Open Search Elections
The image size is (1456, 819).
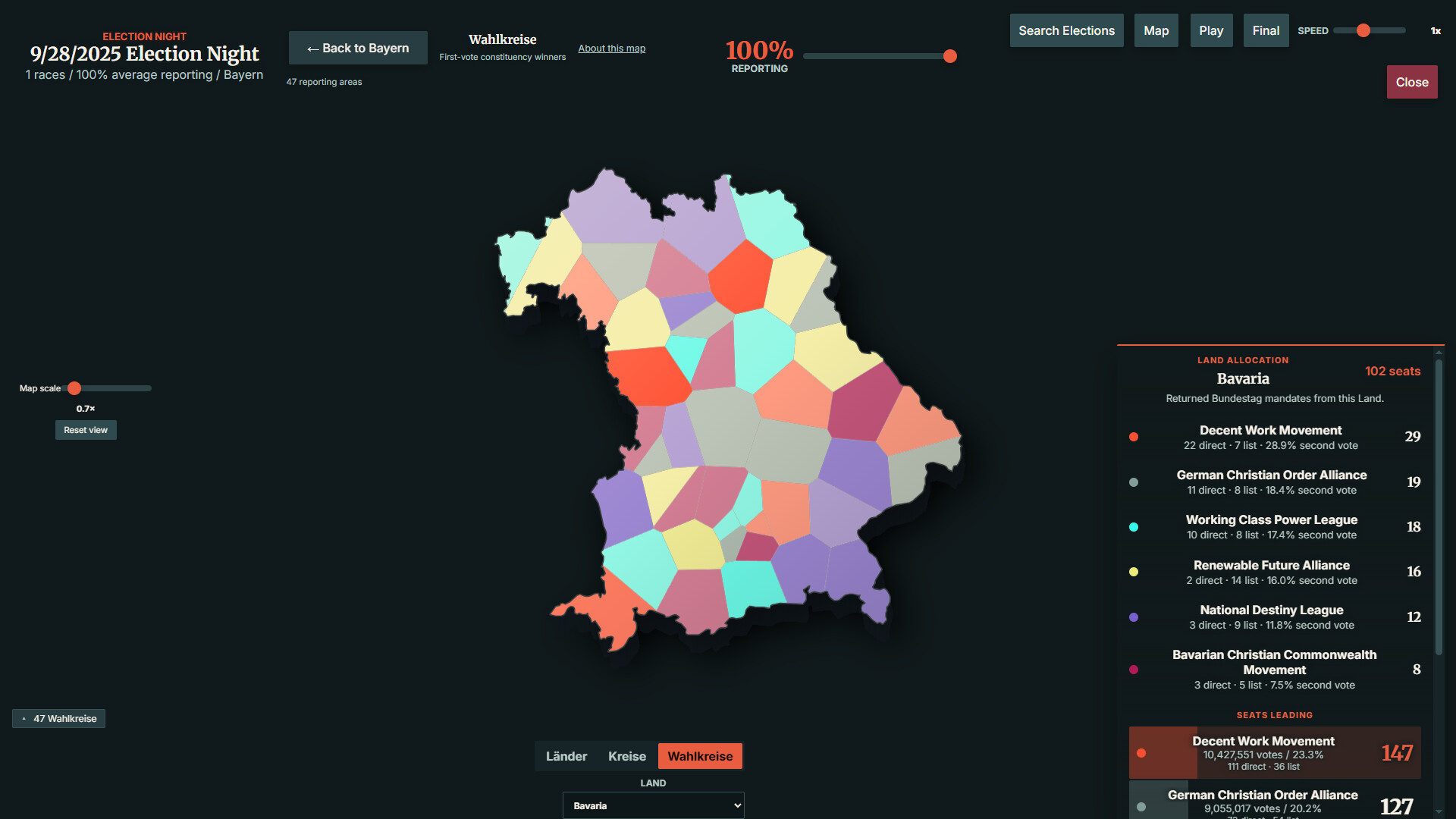click(x=1066, y=30)
